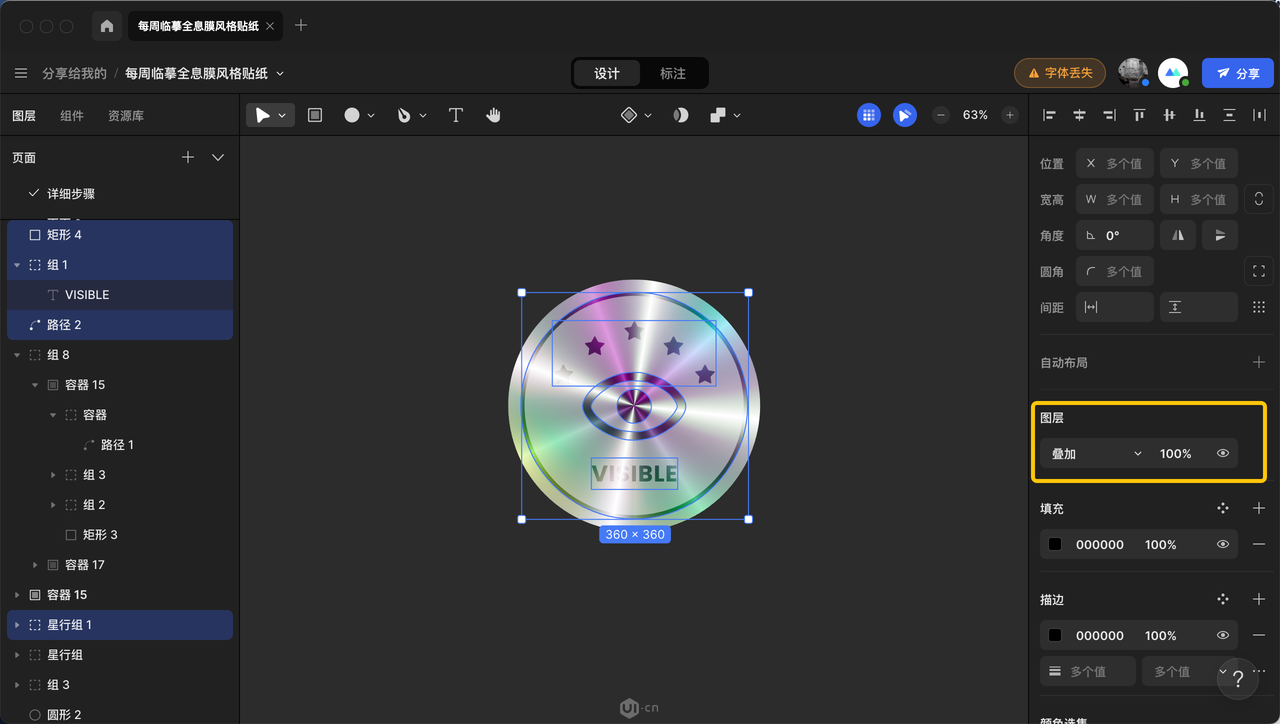The width and height of the screenshot is (1280, 724).
Task: Select the hand pan tool
Action: click(493, 115)
